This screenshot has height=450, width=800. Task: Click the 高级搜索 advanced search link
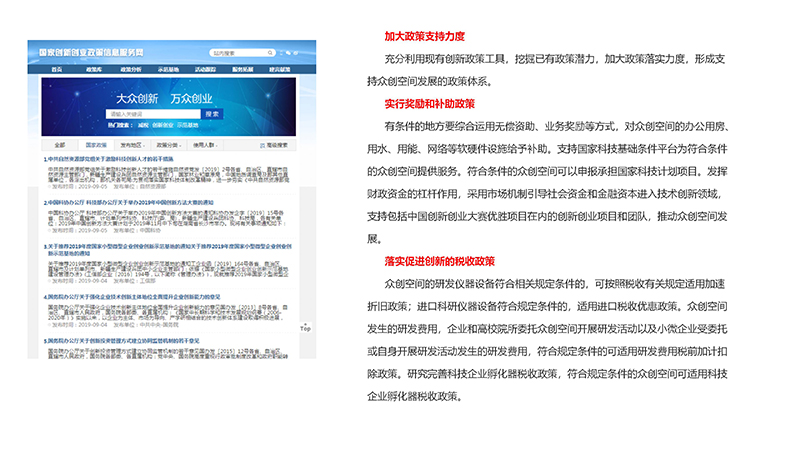277,145
